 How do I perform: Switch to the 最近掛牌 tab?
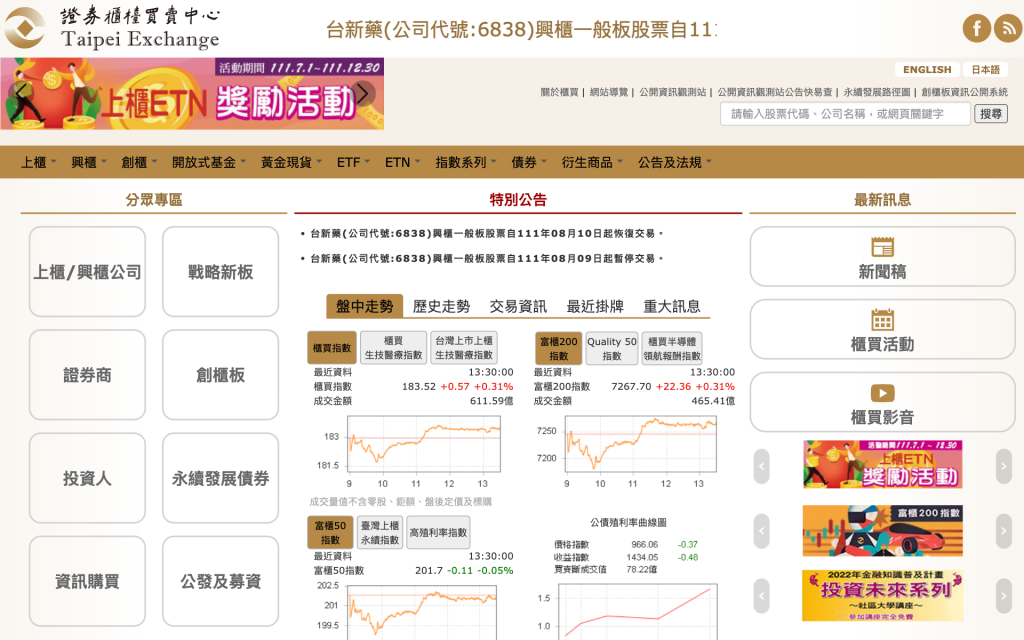(595, 306)
